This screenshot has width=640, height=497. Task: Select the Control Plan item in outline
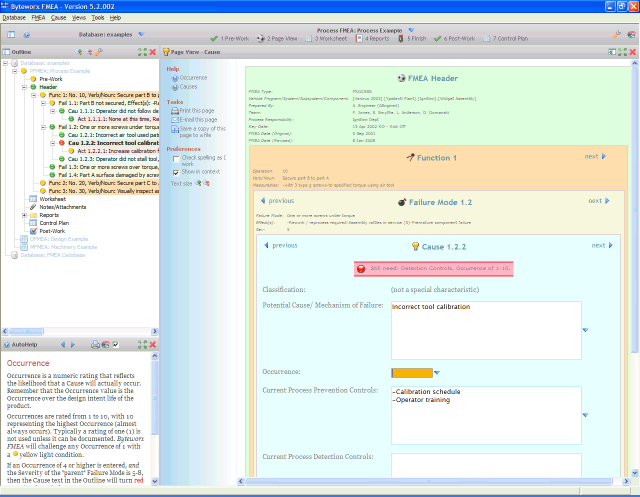(54, 223)
